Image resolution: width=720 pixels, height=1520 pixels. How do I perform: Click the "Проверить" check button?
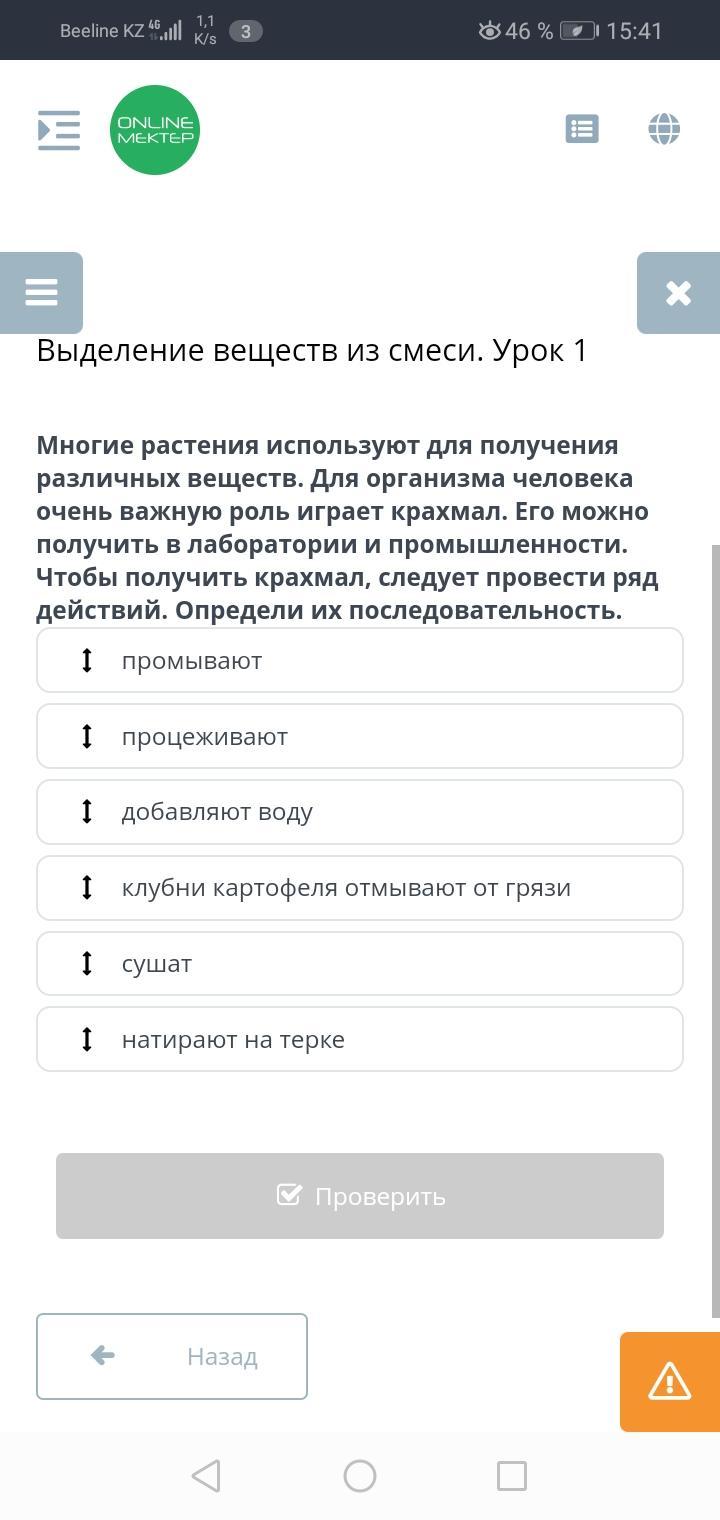pyautogui.click(x=360, y=1196)
